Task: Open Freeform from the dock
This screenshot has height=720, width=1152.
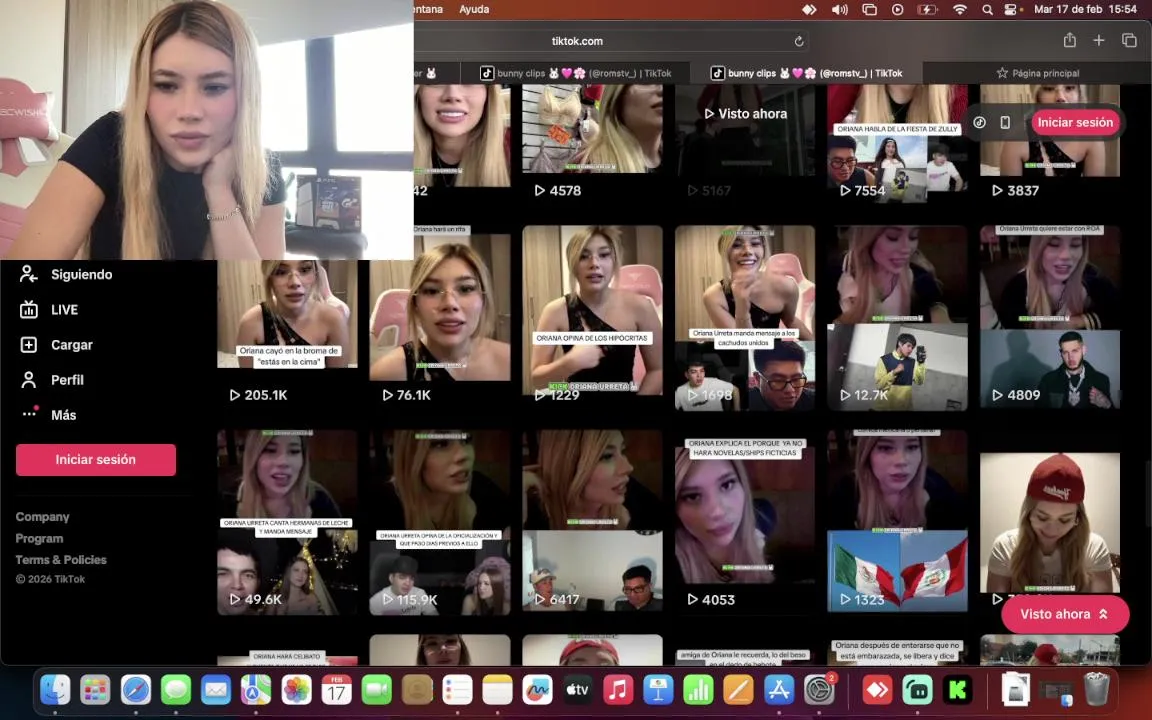Action: click(x=537, y=690)
